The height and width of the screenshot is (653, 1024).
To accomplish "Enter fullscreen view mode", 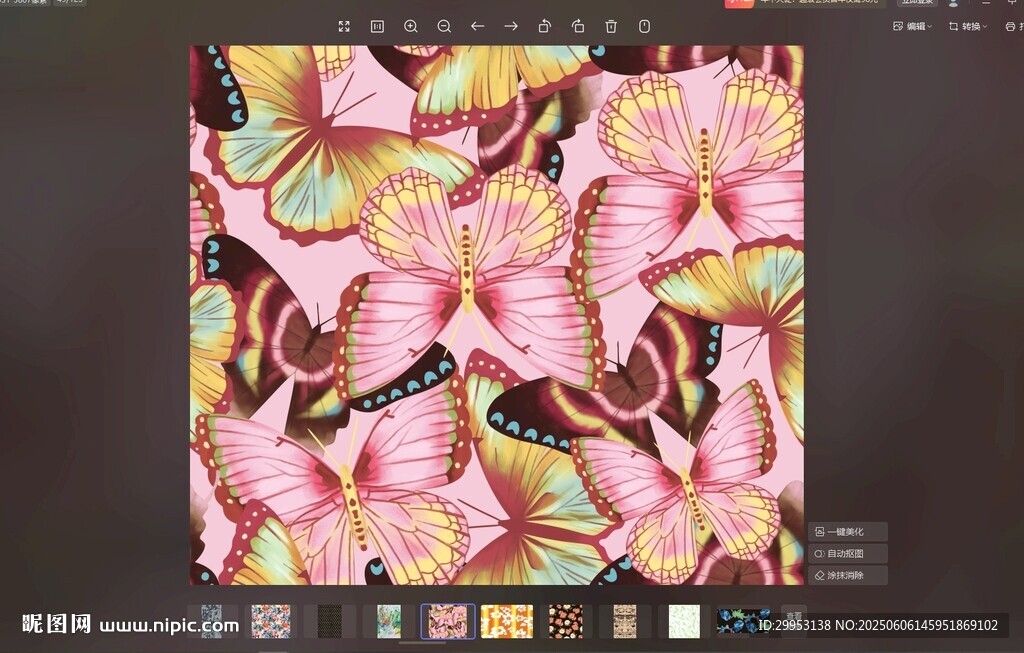I will (x=344, y=26).
